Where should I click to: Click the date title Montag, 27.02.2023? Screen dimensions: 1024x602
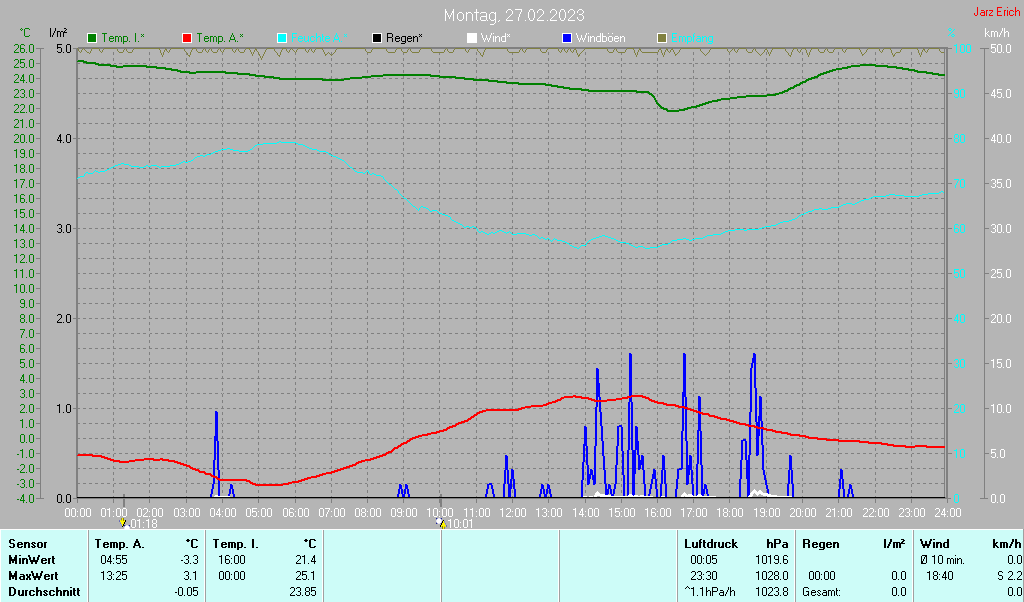pyautogui.click(x=514, y=15)
